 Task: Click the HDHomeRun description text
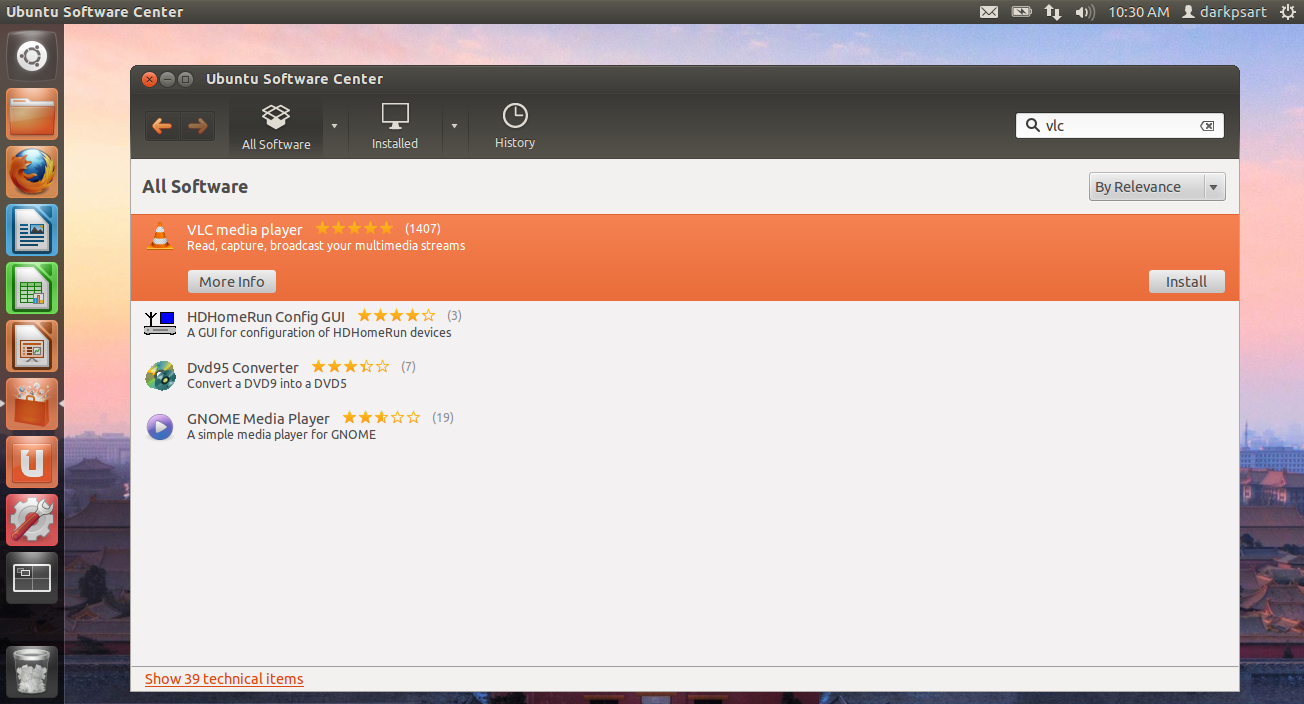click(x=319, y=333)
